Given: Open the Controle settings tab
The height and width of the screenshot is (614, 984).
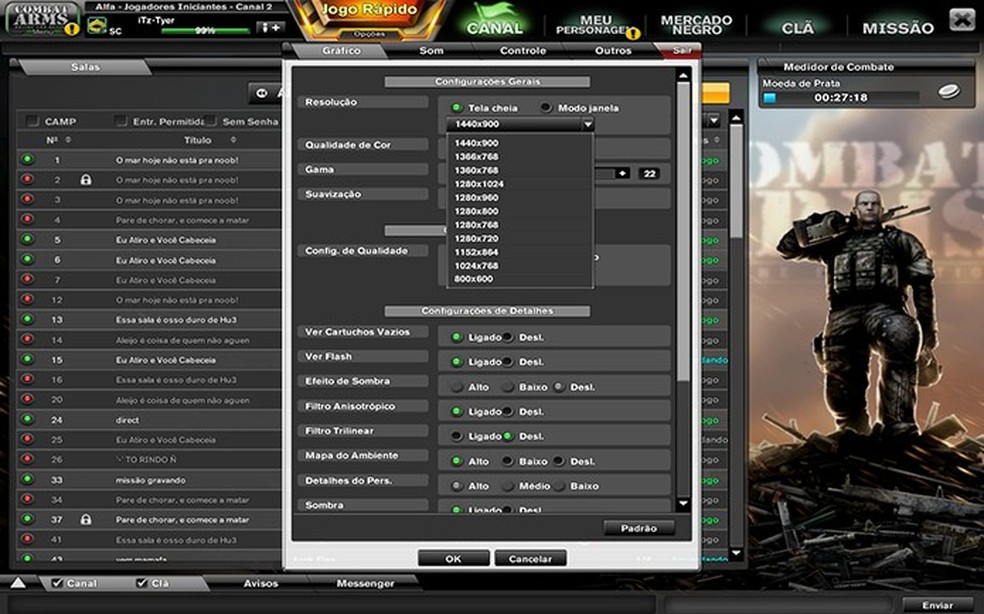Looking at the screenshot, I should click(x=522, y=50).
